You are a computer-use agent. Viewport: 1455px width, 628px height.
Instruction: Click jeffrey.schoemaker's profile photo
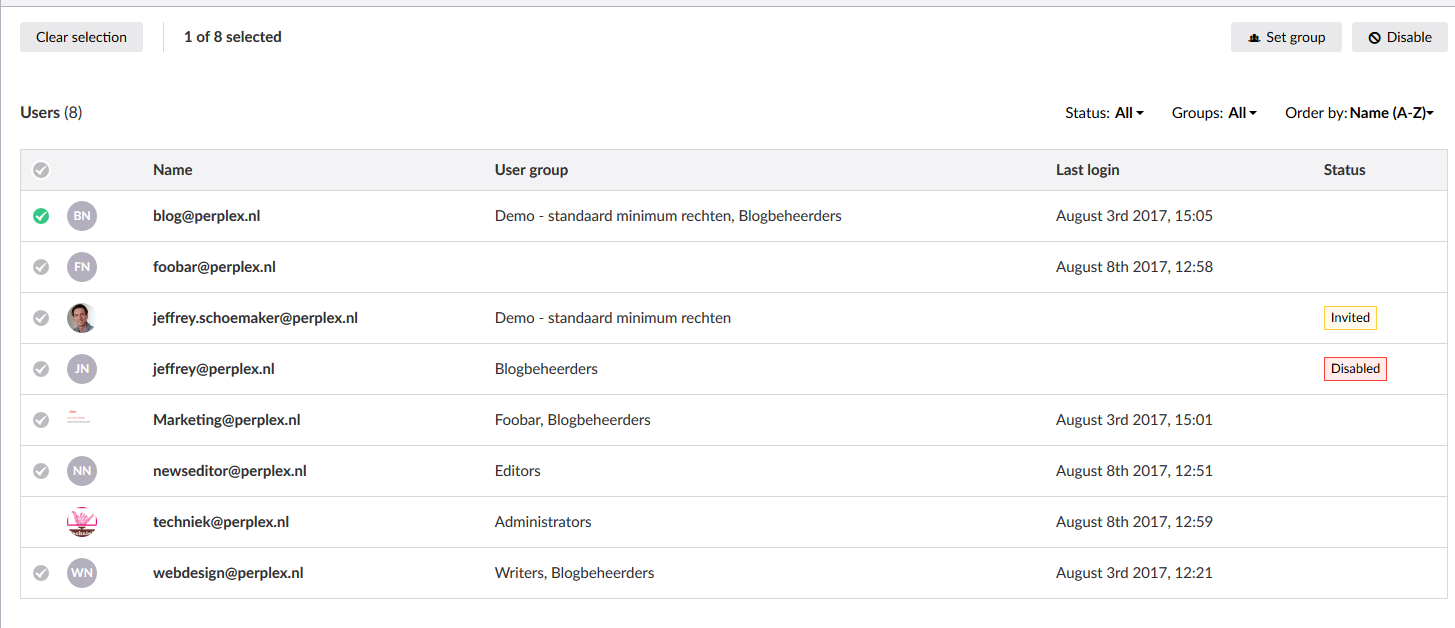(82, 318)
